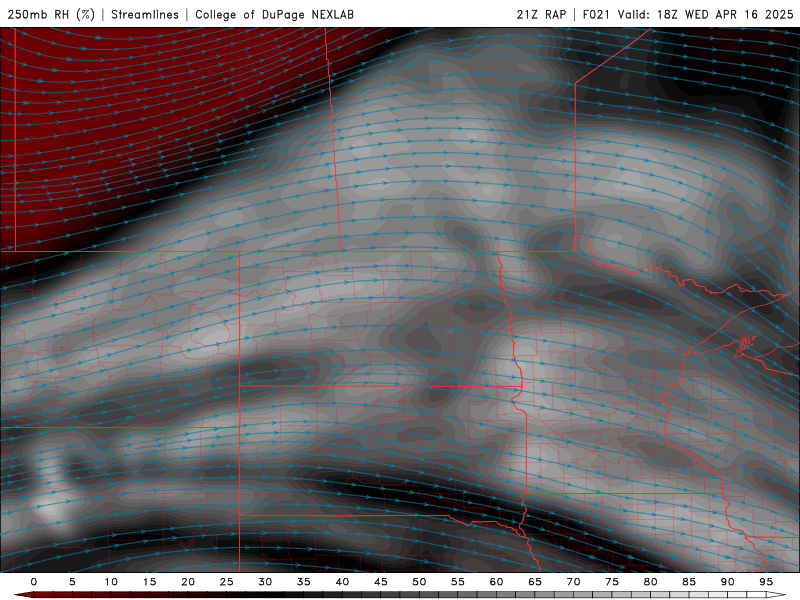Click the colorbar label "80"

click(651, 582)
